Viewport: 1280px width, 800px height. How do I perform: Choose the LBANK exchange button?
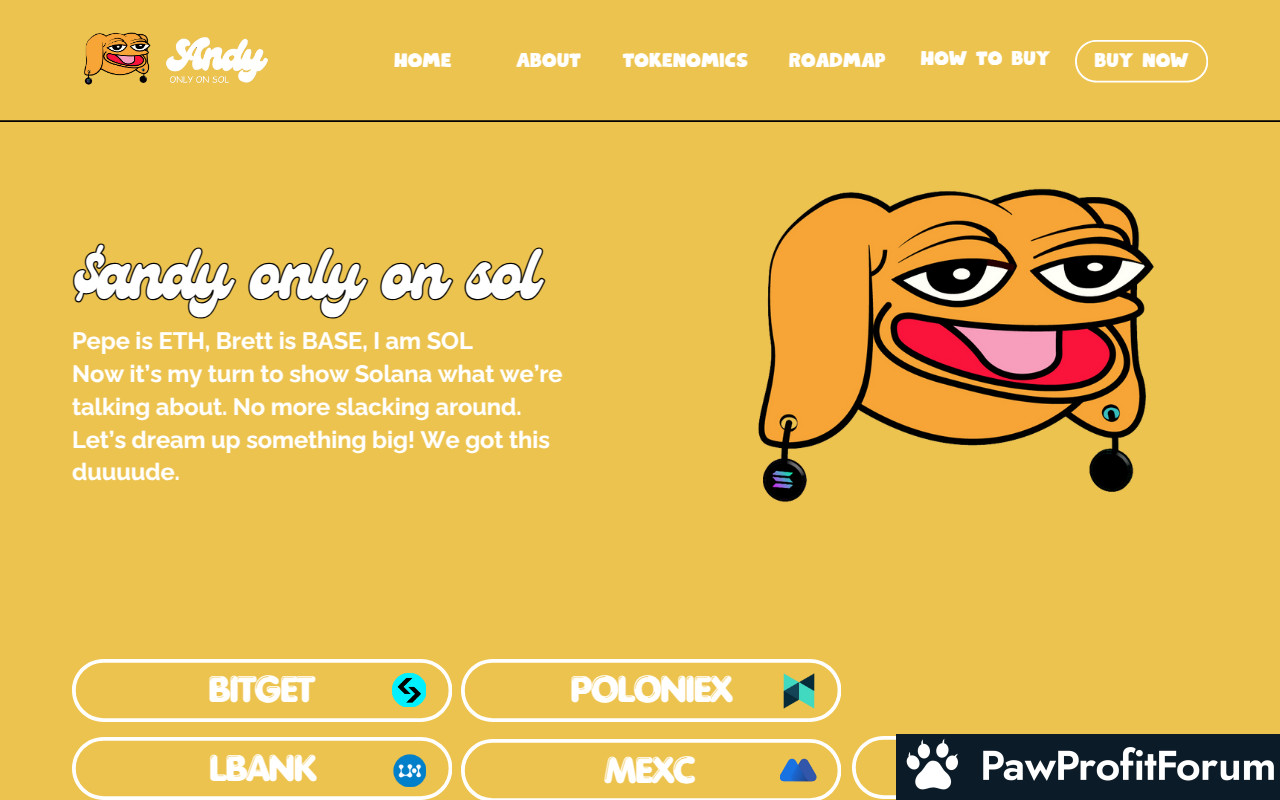(x=262, y=769)
